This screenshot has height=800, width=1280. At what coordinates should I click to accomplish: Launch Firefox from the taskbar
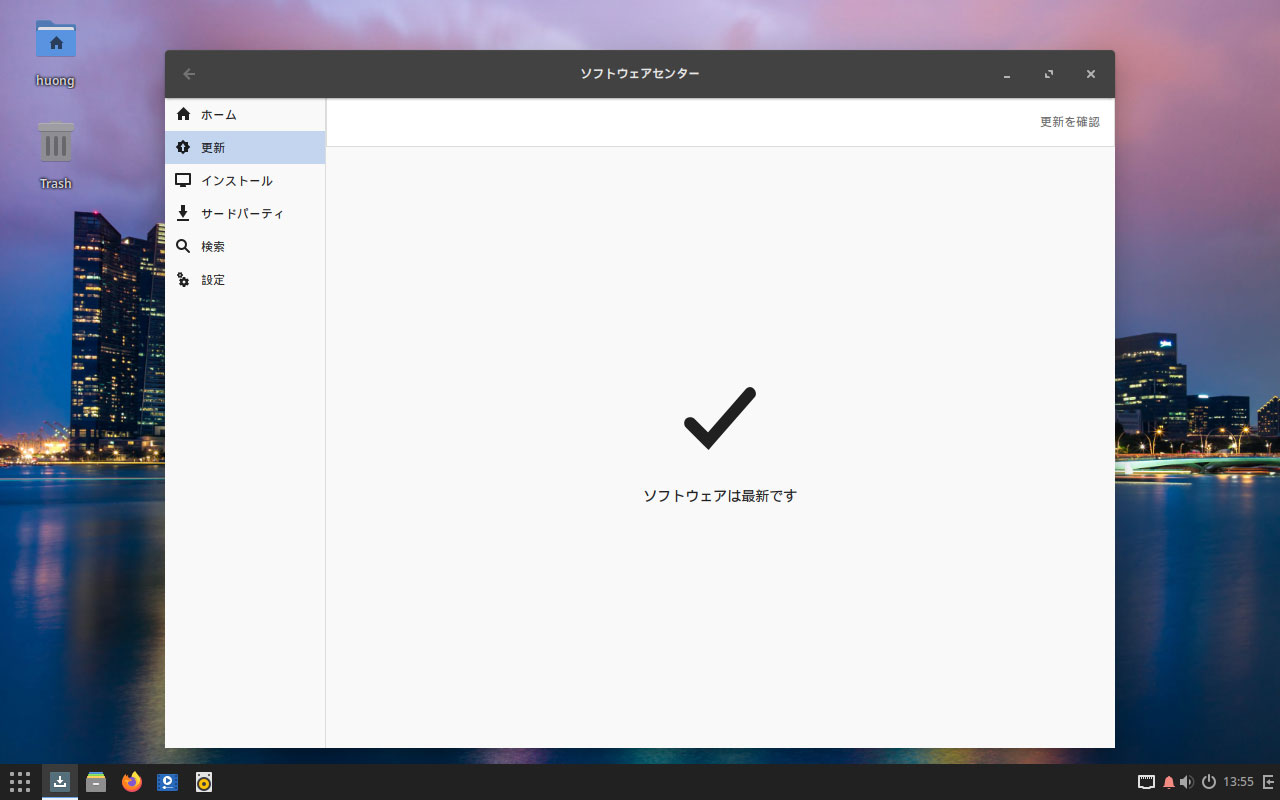(132, 782)
